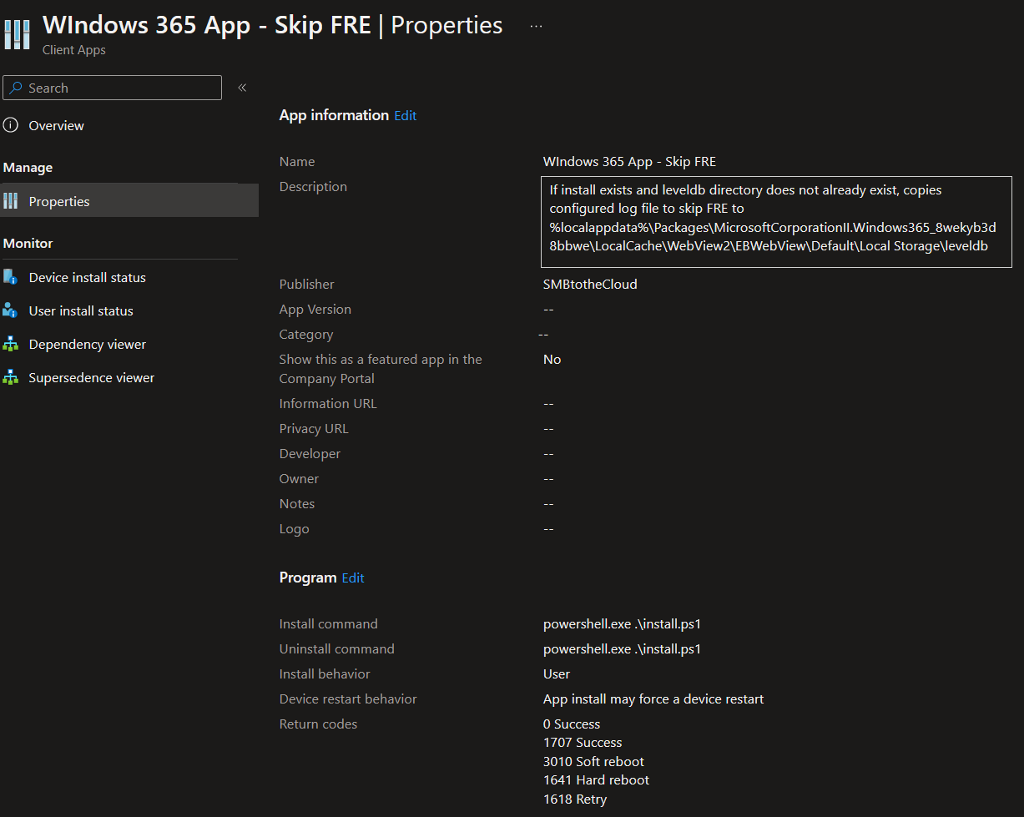
Task: Click inside the Description text box
Action: click(x=775, y=222)
